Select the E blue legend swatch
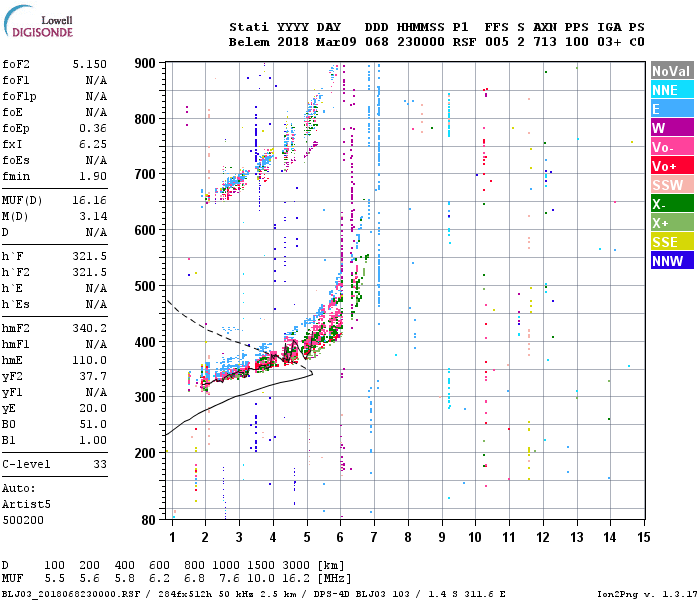 pyautogui.click(x=672, y=109)
